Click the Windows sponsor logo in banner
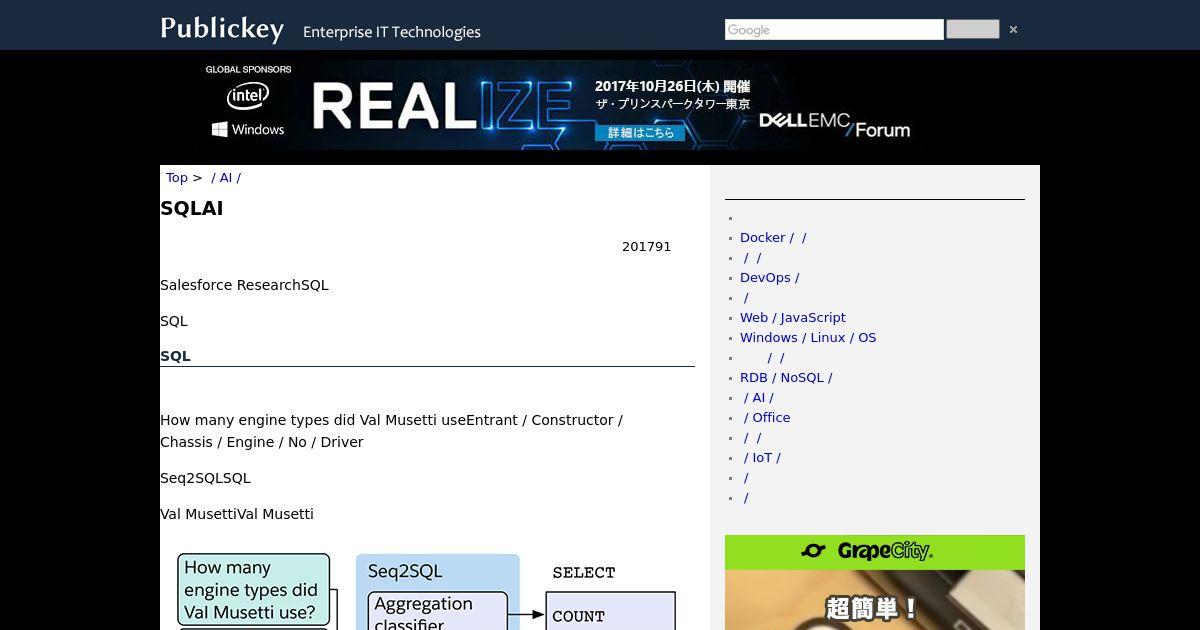 coord(248,129)
